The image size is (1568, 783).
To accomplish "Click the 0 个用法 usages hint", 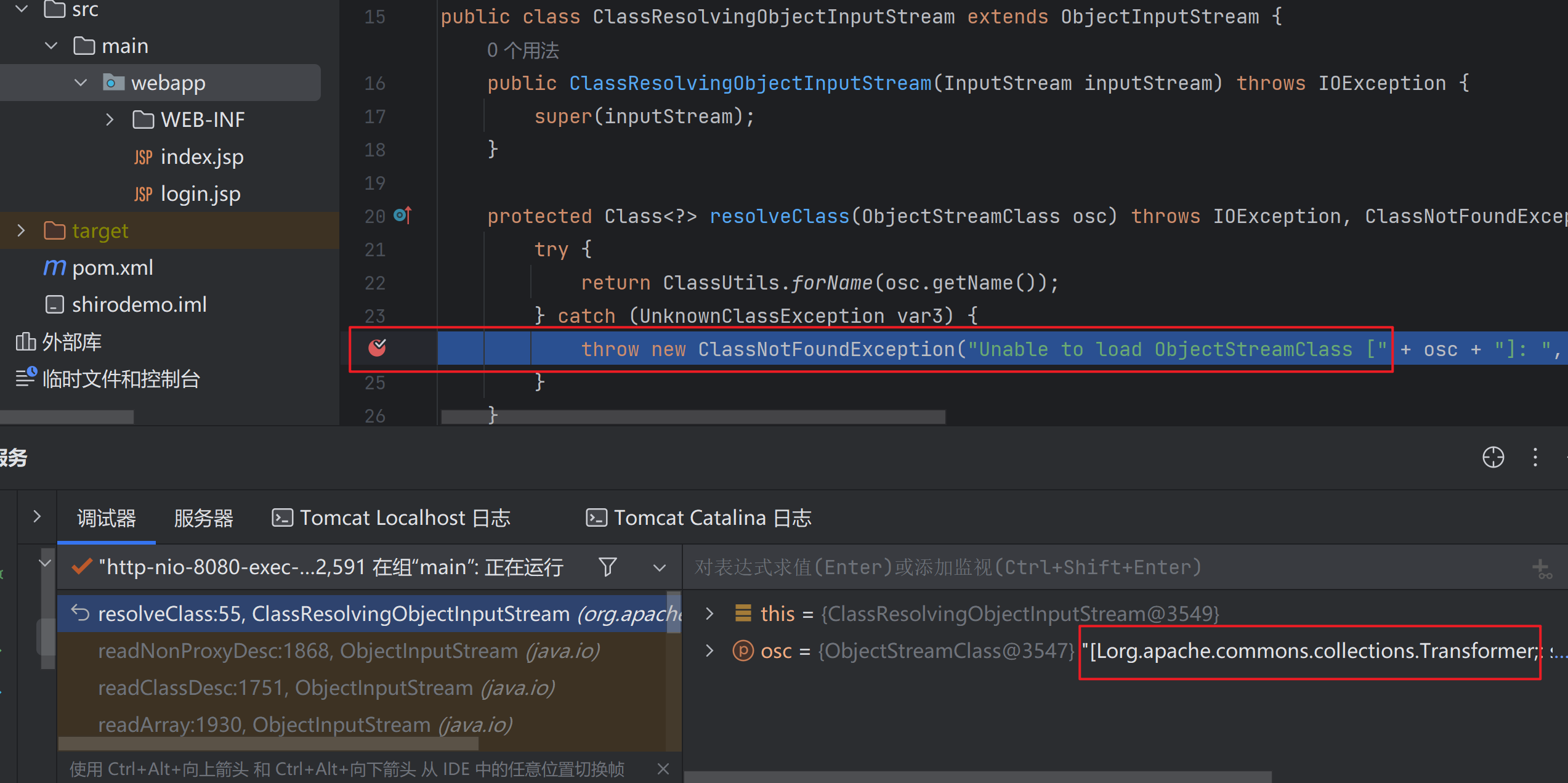I will pos(523,51).
